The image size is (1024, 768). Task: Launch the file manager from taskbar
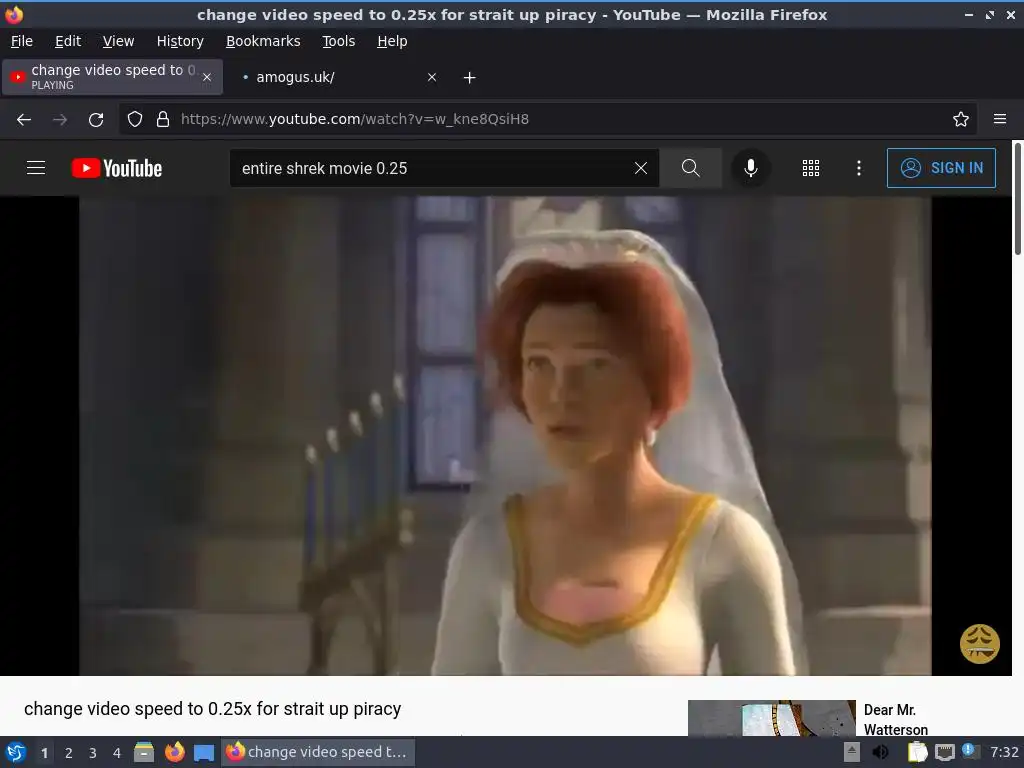[x=144, y=752]
